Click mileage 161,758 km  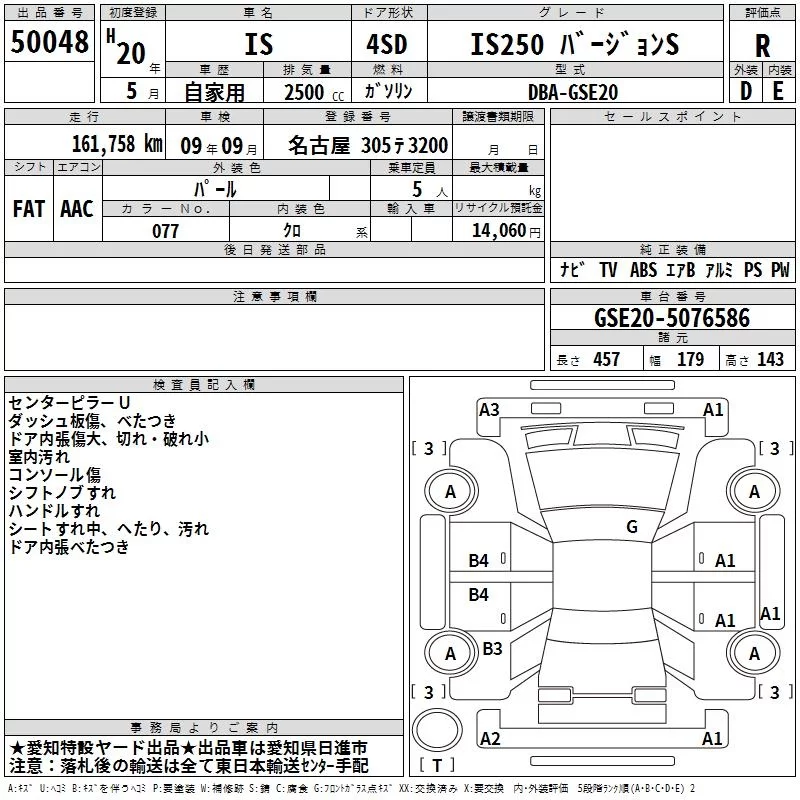[x=117, y=144]
